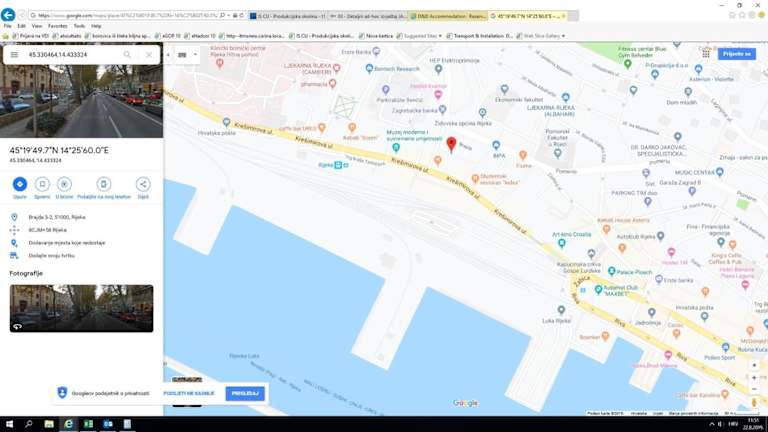Image resolution: width=768 pixels, height=432 pixels.
Task: Click the search magnifier in Maps searchbox
Action: click(127, 55)
